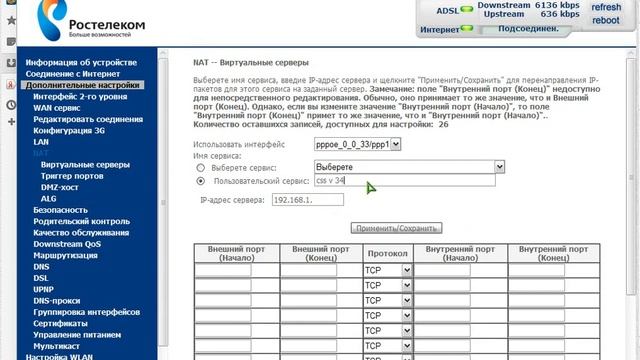Screen dimensions: 640x360
Task: Open the first row TCP protocol dropdown
Action: click(x=387, y=270)
